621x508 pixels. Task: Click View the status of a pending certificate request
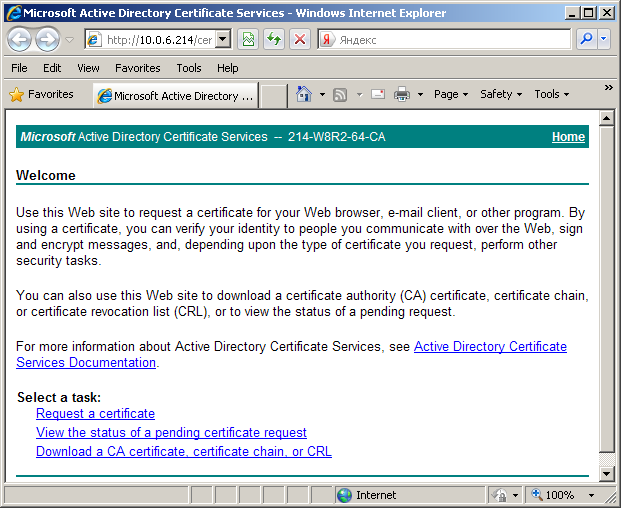[x=171, y=432]
